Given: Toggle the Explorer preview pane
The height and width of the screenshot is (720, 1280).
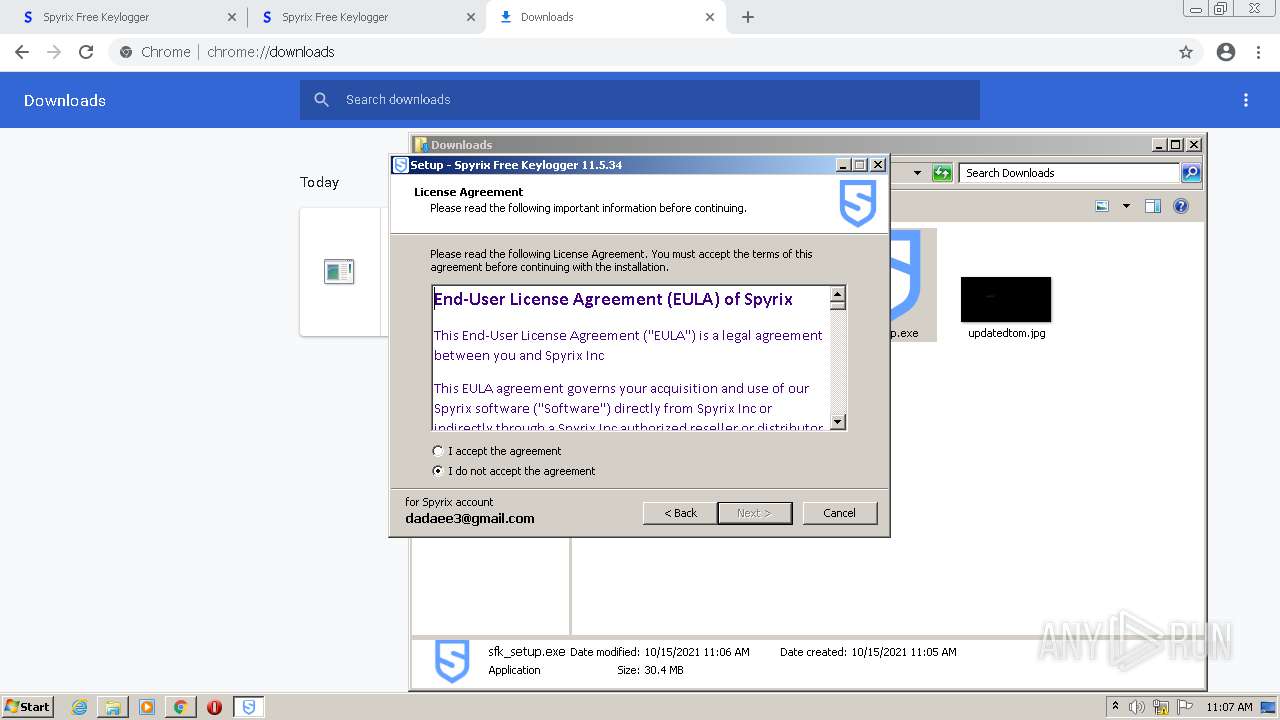Looking at the screenshot, I should click(1153, 206).
